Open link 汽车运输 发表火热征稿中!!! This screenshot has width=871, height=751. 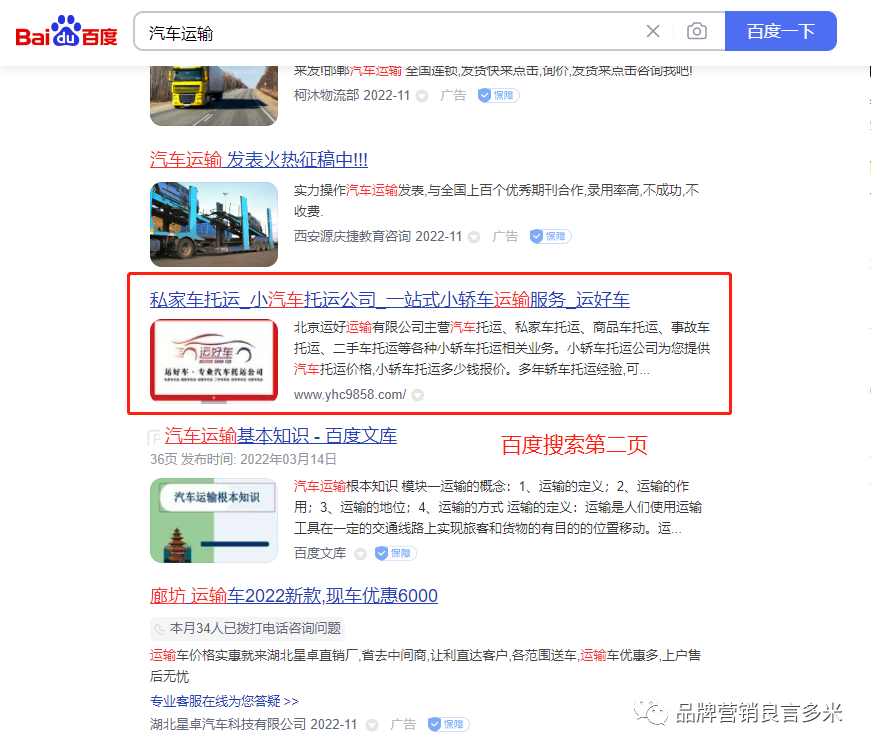259,160
